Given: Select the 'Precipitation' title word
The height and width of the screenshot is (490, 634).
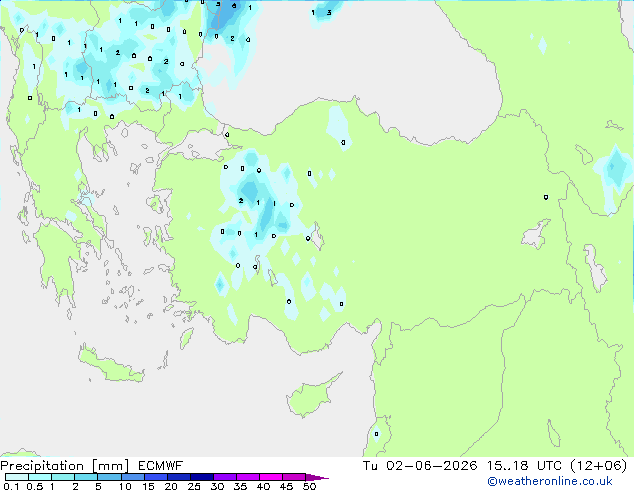Looking at the screenshot, I should point(42,466).
